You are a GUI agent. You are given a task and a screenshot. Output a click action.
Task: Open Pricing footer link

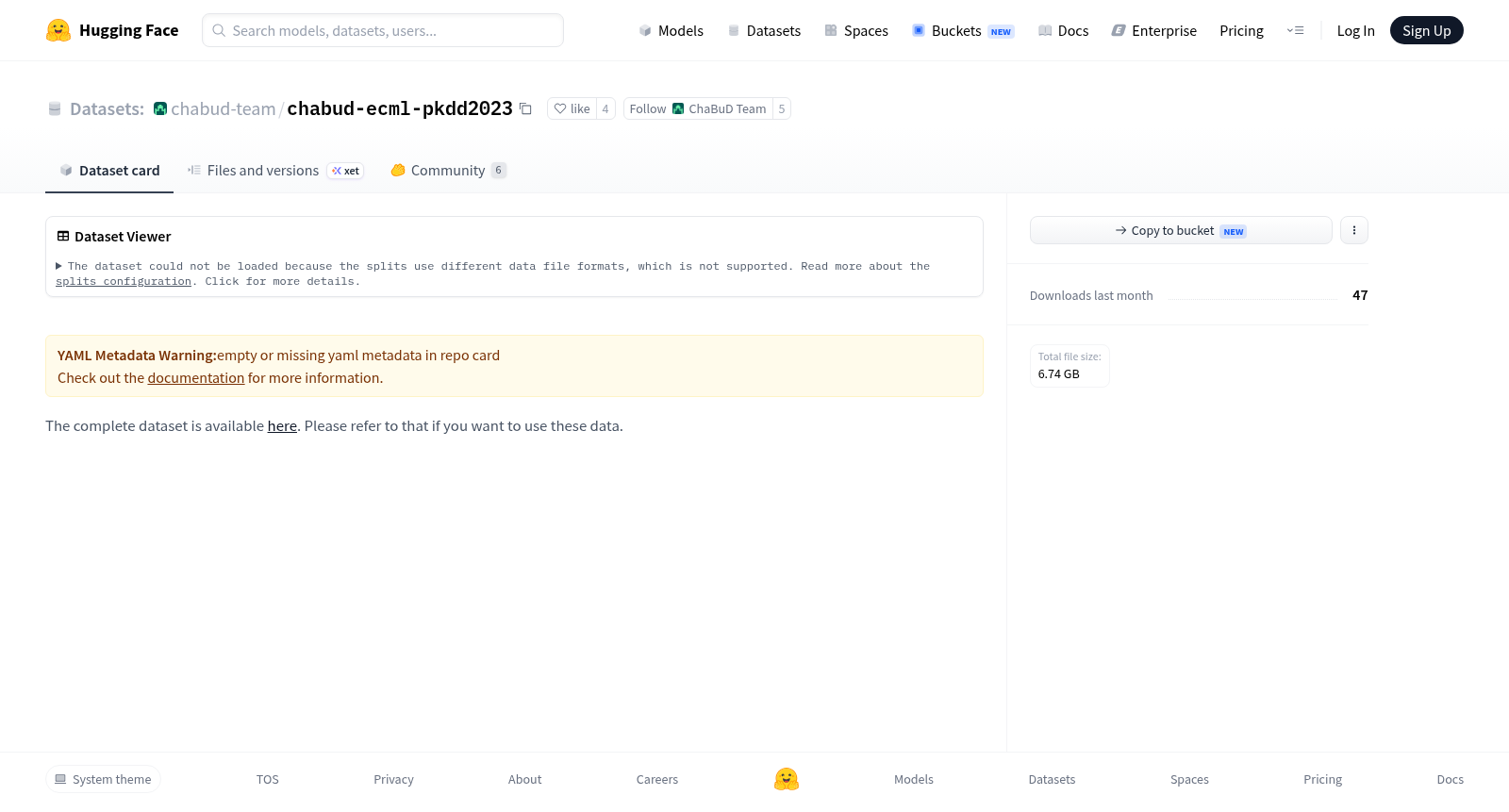(1322, 779)
